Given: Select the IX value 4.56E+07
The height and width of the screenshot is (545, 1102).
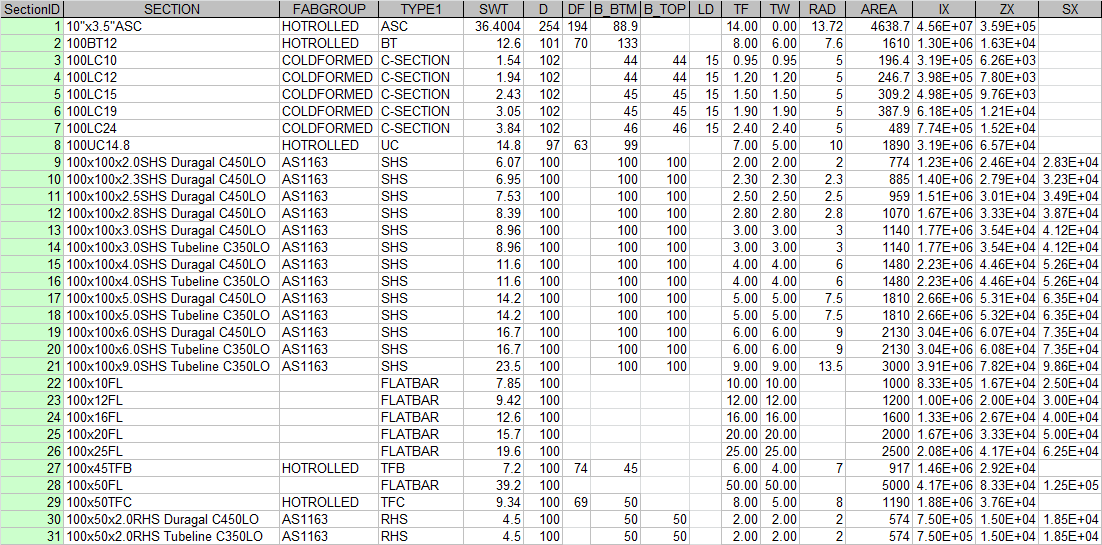Looking at the screenshot, I should click(944, 26).
